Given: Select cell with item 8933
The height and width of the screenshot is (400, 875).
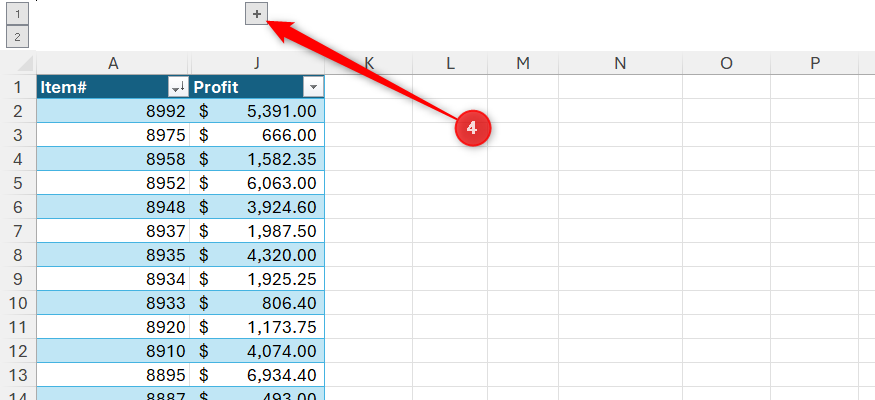Looking at the screenshot, I should click(x=113, y=303).
